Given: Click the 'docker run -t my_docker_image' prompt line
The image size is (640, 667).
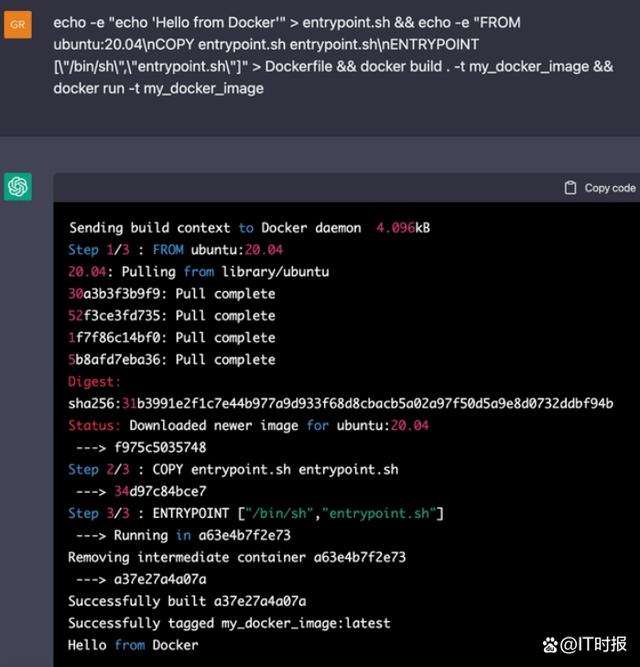Looking at the screenshot, I should [x=158, y=88].
